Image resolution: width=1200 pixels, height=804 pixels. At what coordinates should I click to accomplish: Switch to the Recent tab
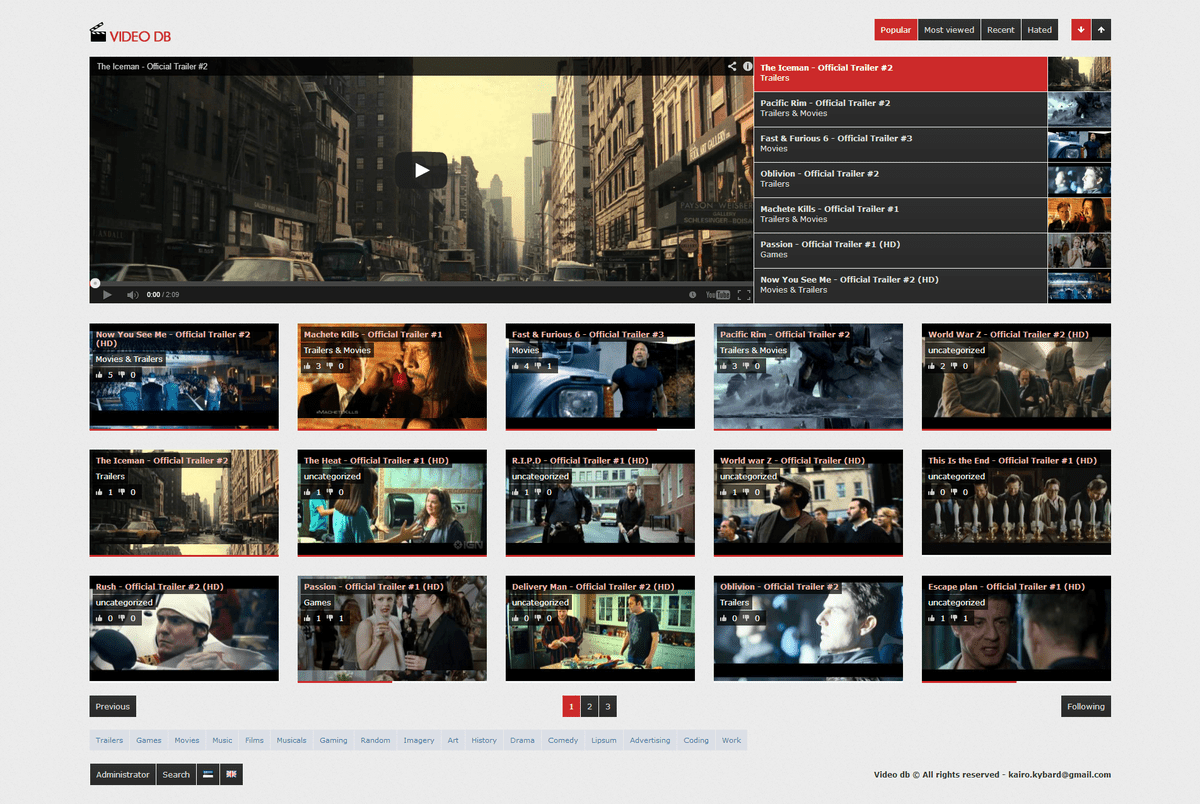coord(1000,30)
